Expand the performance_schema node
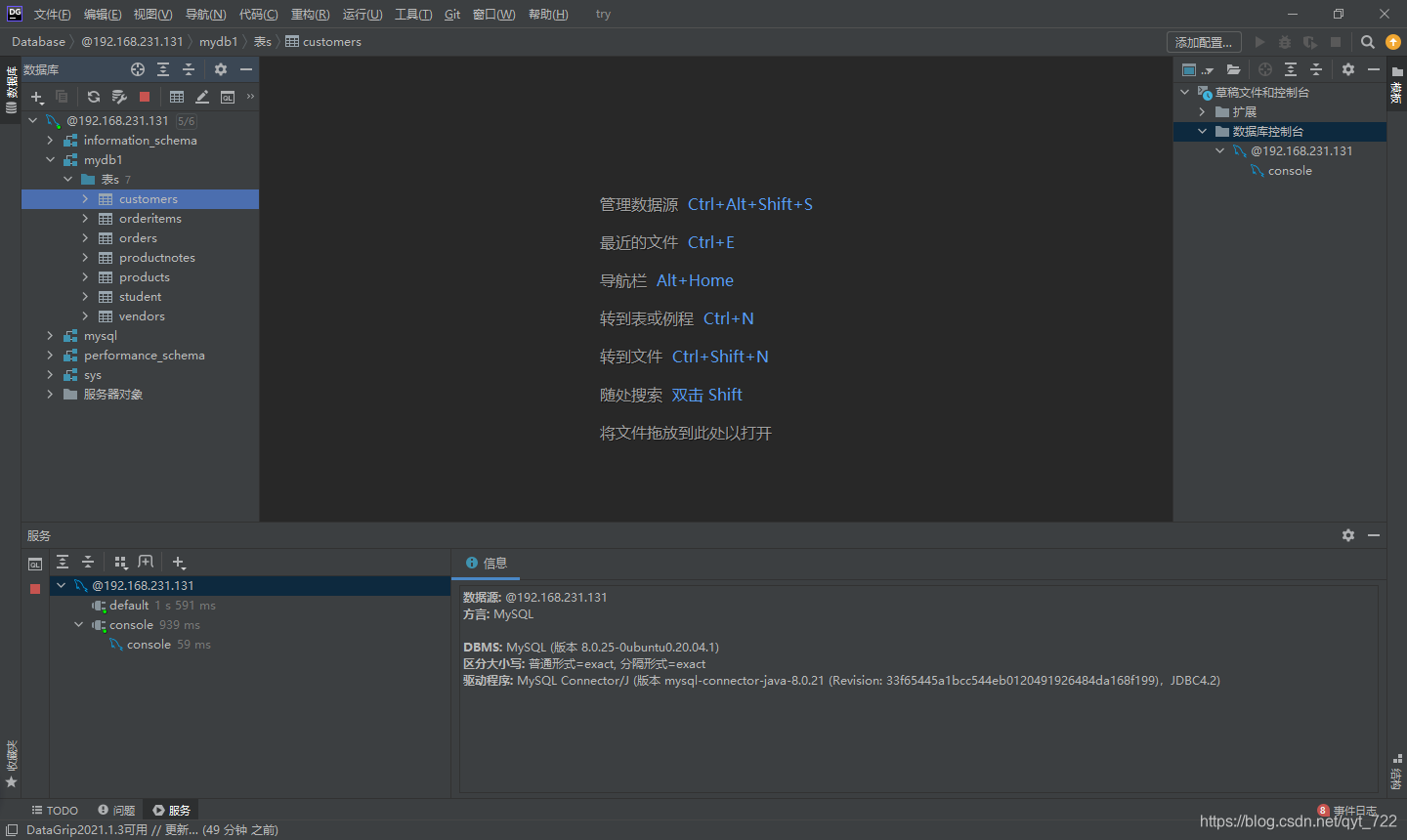This screenshot has height=840, width=1407. (x=50, y=355)
